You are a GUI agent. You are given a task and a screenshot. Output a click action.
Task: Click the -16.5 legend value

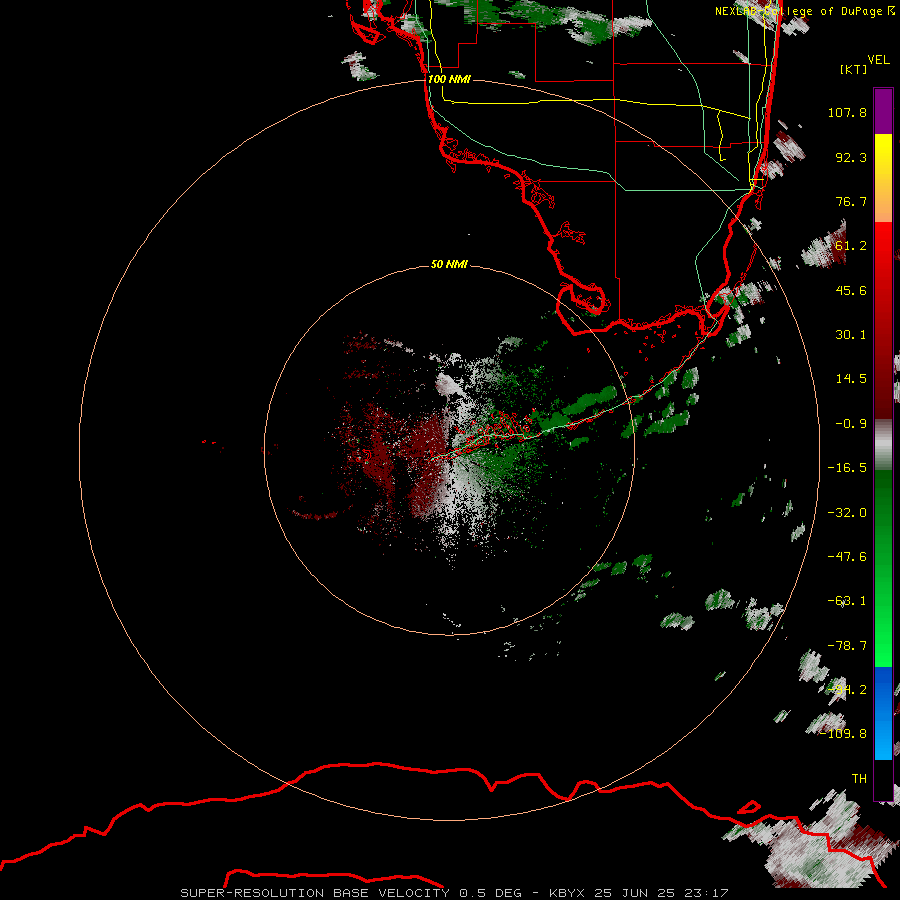(847, 468)
